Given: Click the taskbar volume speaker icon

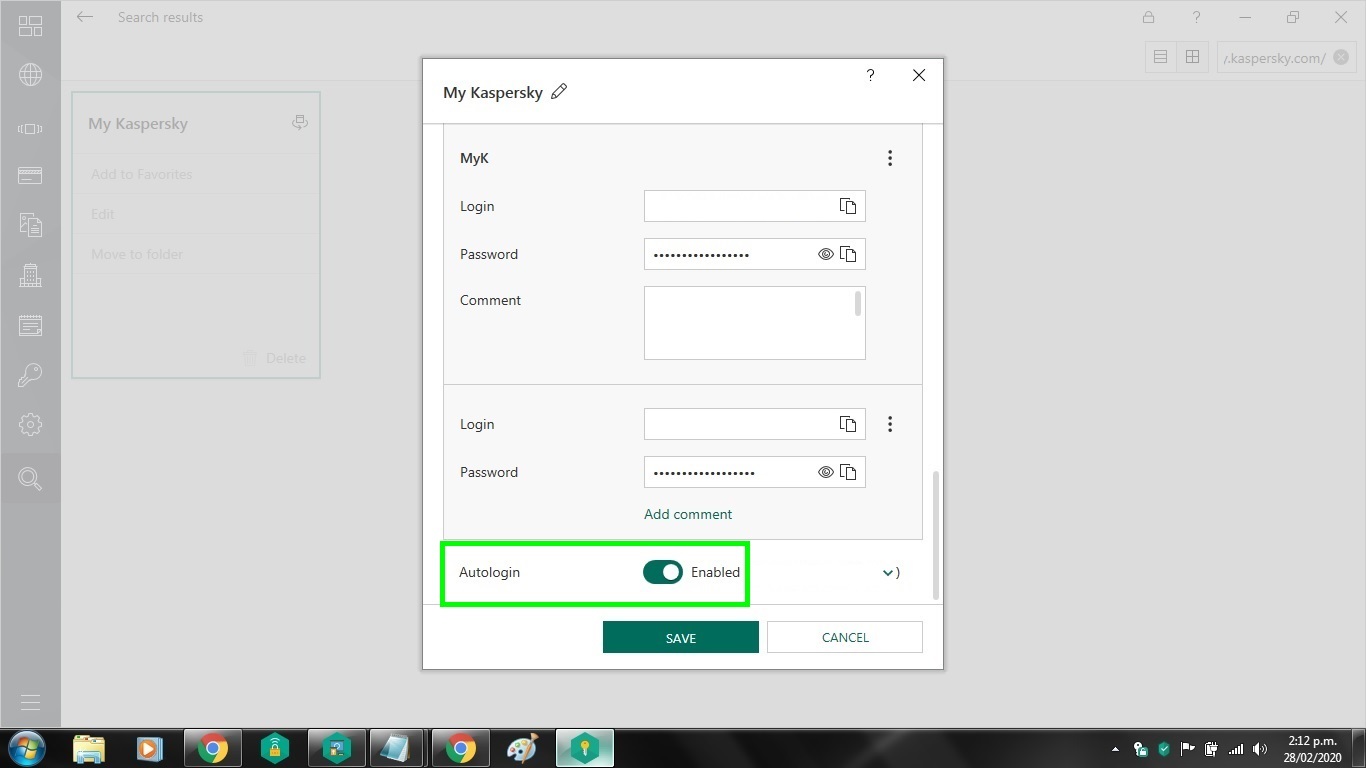Looking at the screenshot, I should point(1259,749).
